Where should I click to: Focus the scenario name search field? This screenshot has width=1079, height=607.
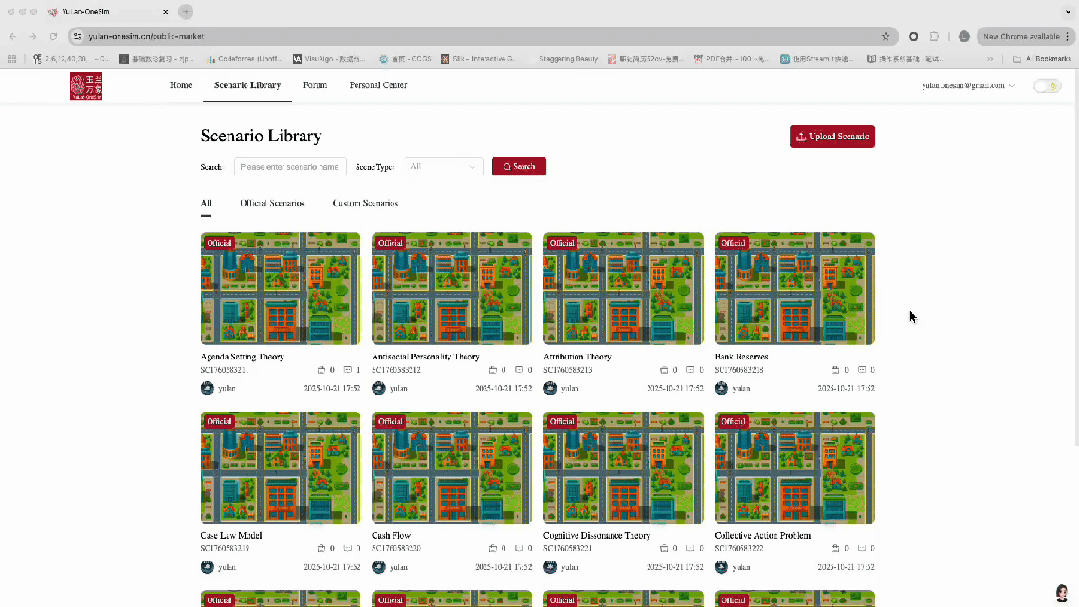[x=290, y=167]
